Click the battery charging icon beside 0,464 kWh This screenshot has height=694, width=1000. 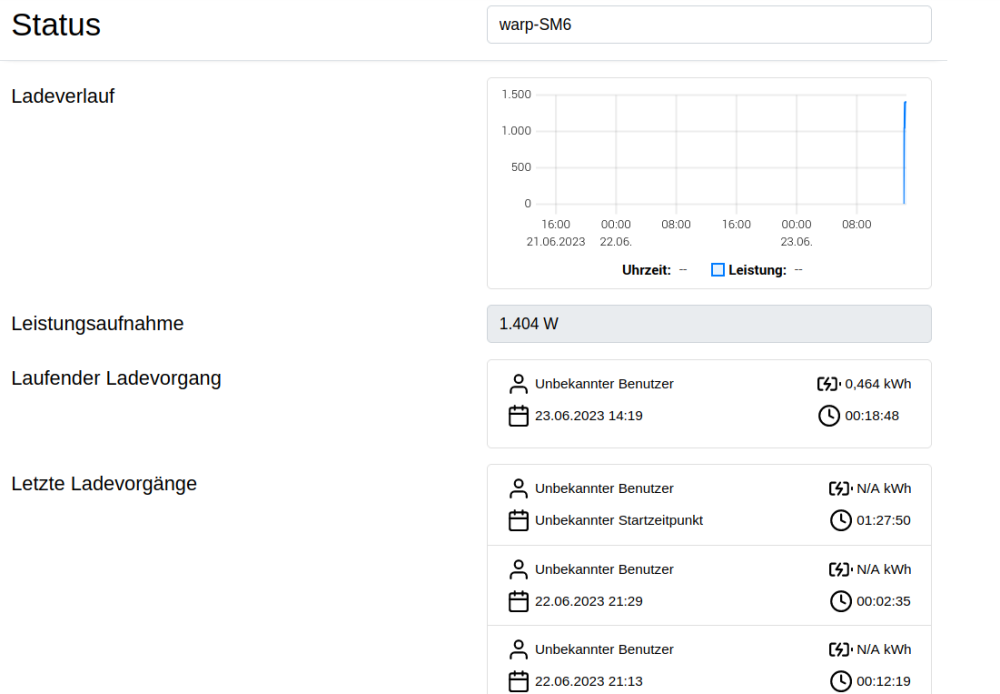(x=829, y=384)
